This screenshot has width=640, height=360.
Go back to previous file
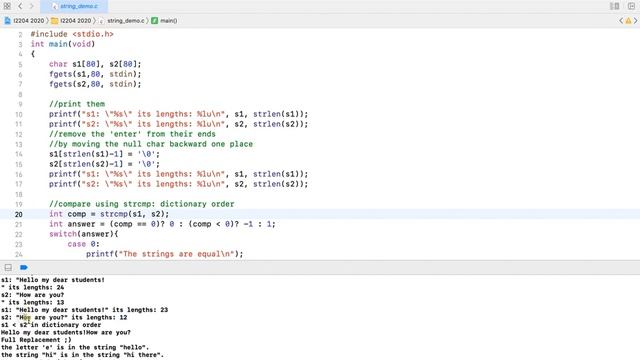click(x=20, y=6)
